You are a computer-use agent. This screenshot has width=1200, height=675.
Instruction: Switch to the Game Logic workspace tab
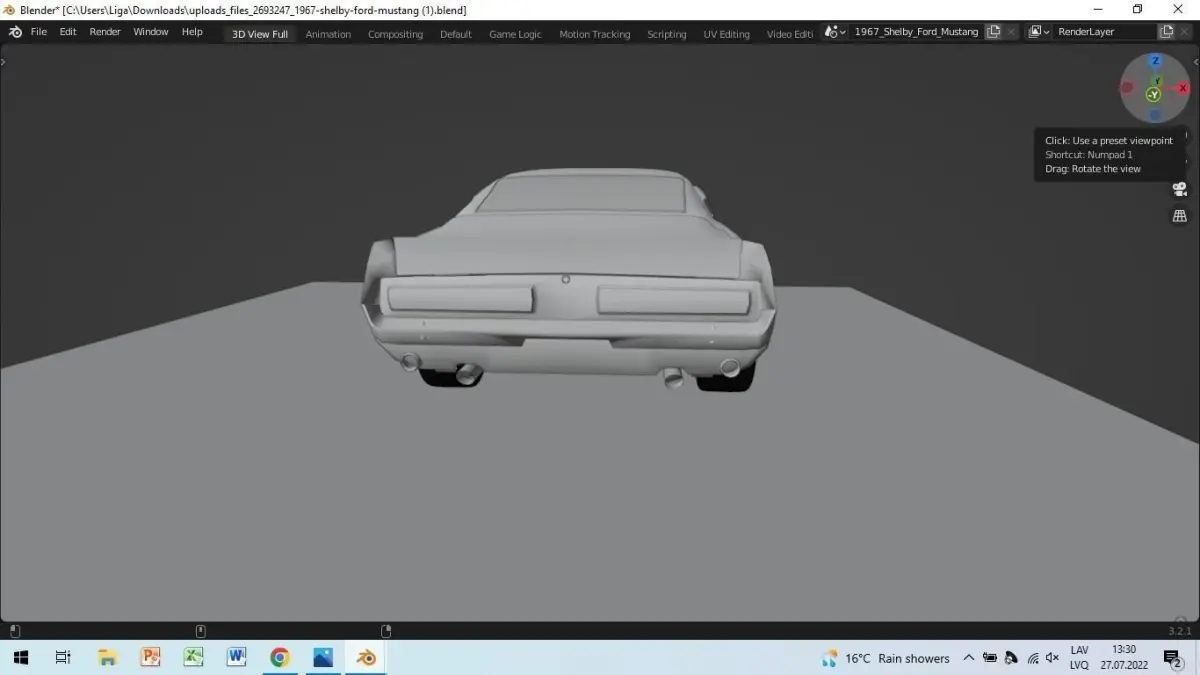515,34
